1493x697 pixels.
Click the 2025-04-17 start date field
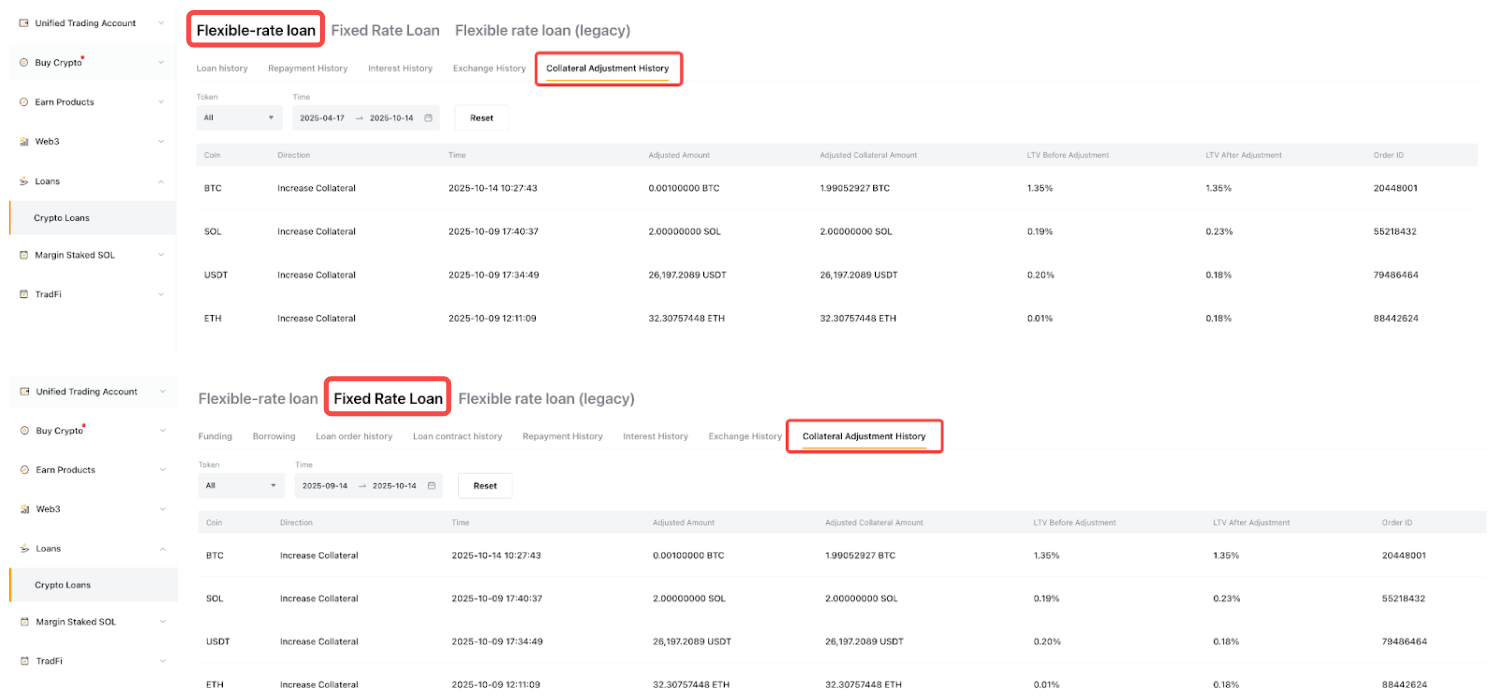point(323,118)
